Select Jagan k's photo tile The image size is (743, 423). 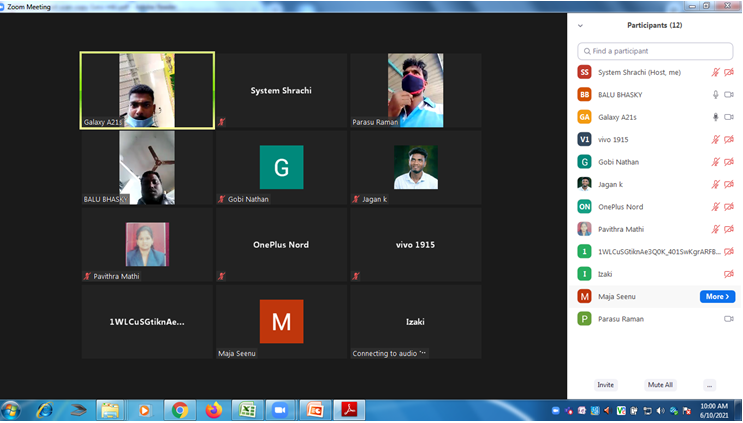[416, 168]
